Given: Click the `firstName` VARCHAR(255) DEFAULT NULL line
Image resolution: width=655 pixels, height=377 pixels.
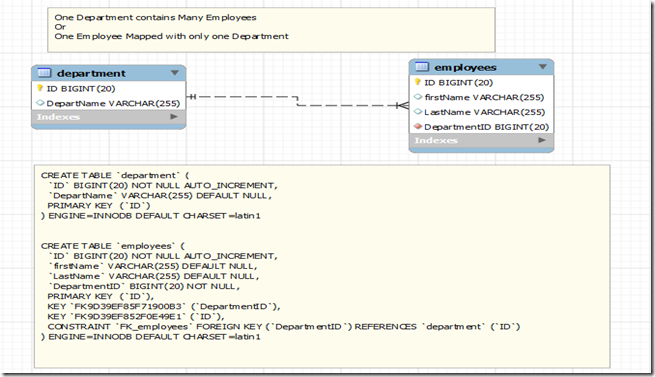Looking at the screenshot, I should pyautogui.click(x=153, y=266).
